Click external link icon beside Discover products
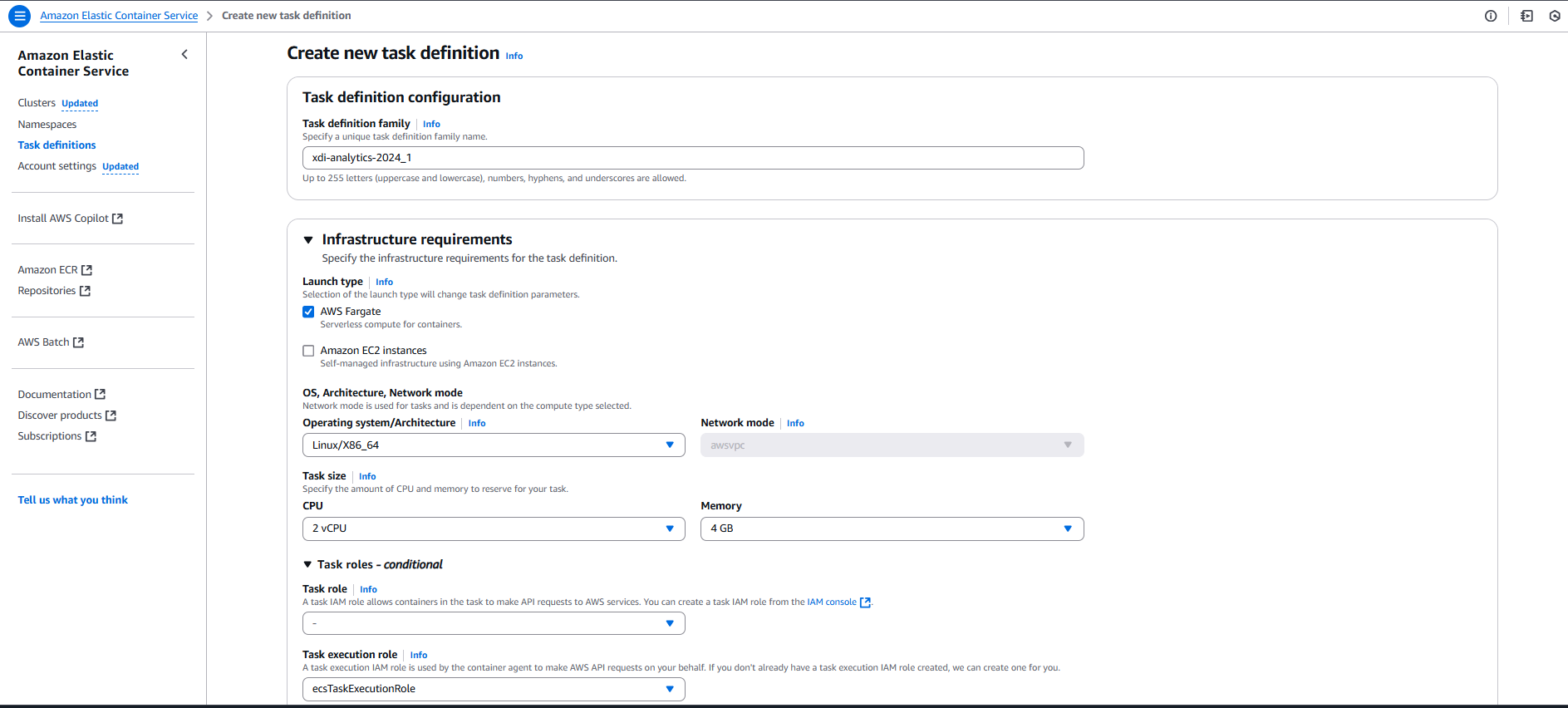Image resolution: width=1568 pixels, height=708 pixels. 111,415
